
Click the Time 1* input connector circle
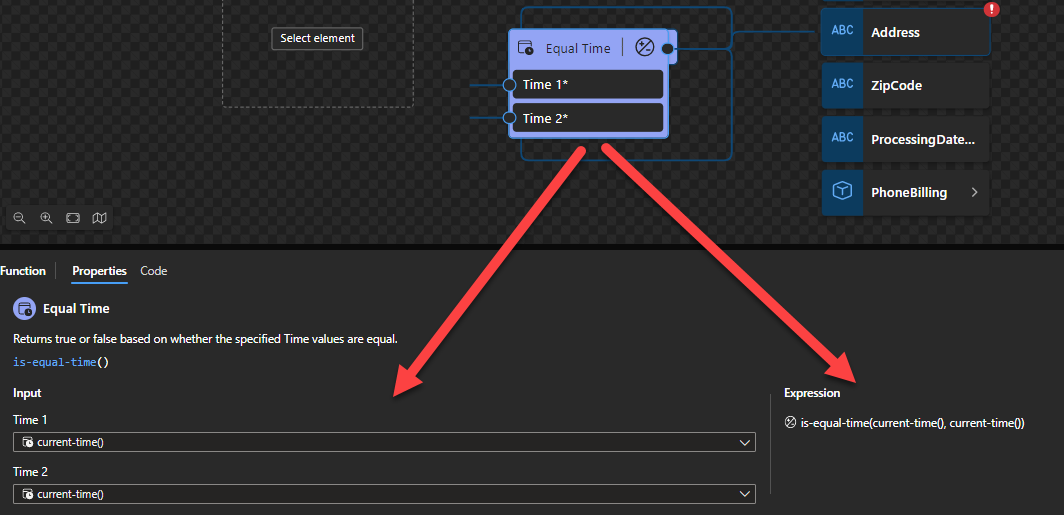(509, 85)
